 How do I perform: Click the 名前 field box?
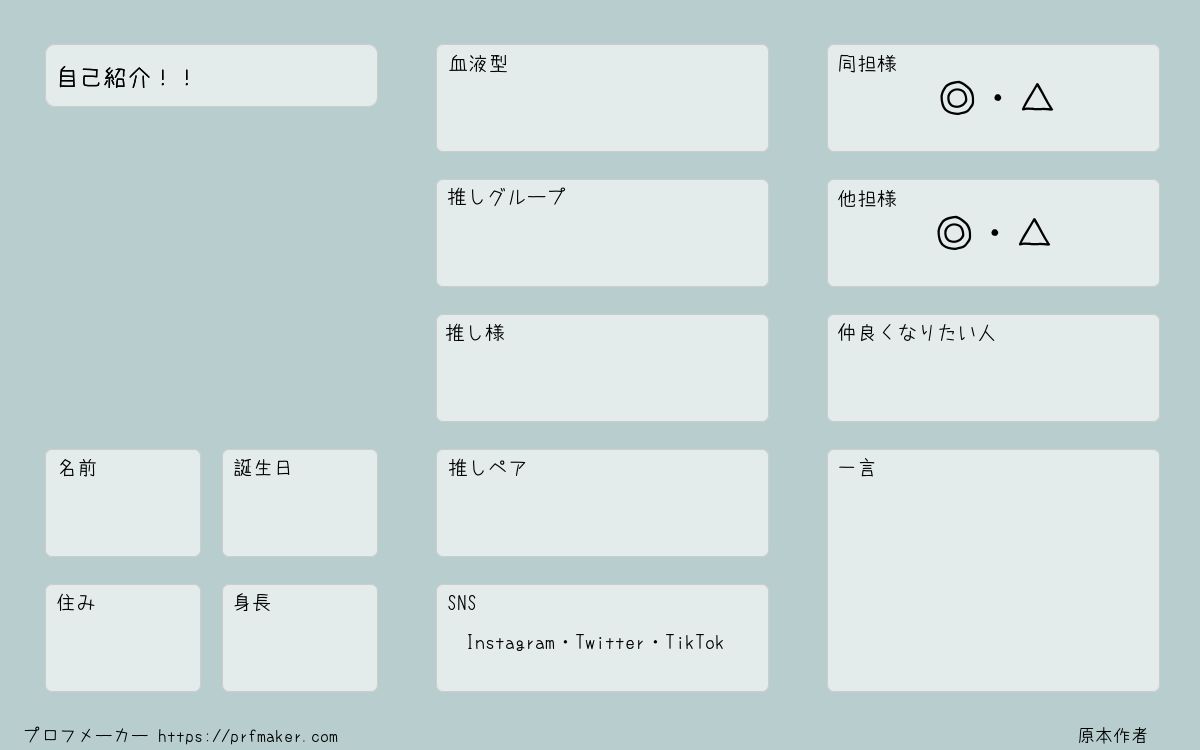[x=123, y=503]
